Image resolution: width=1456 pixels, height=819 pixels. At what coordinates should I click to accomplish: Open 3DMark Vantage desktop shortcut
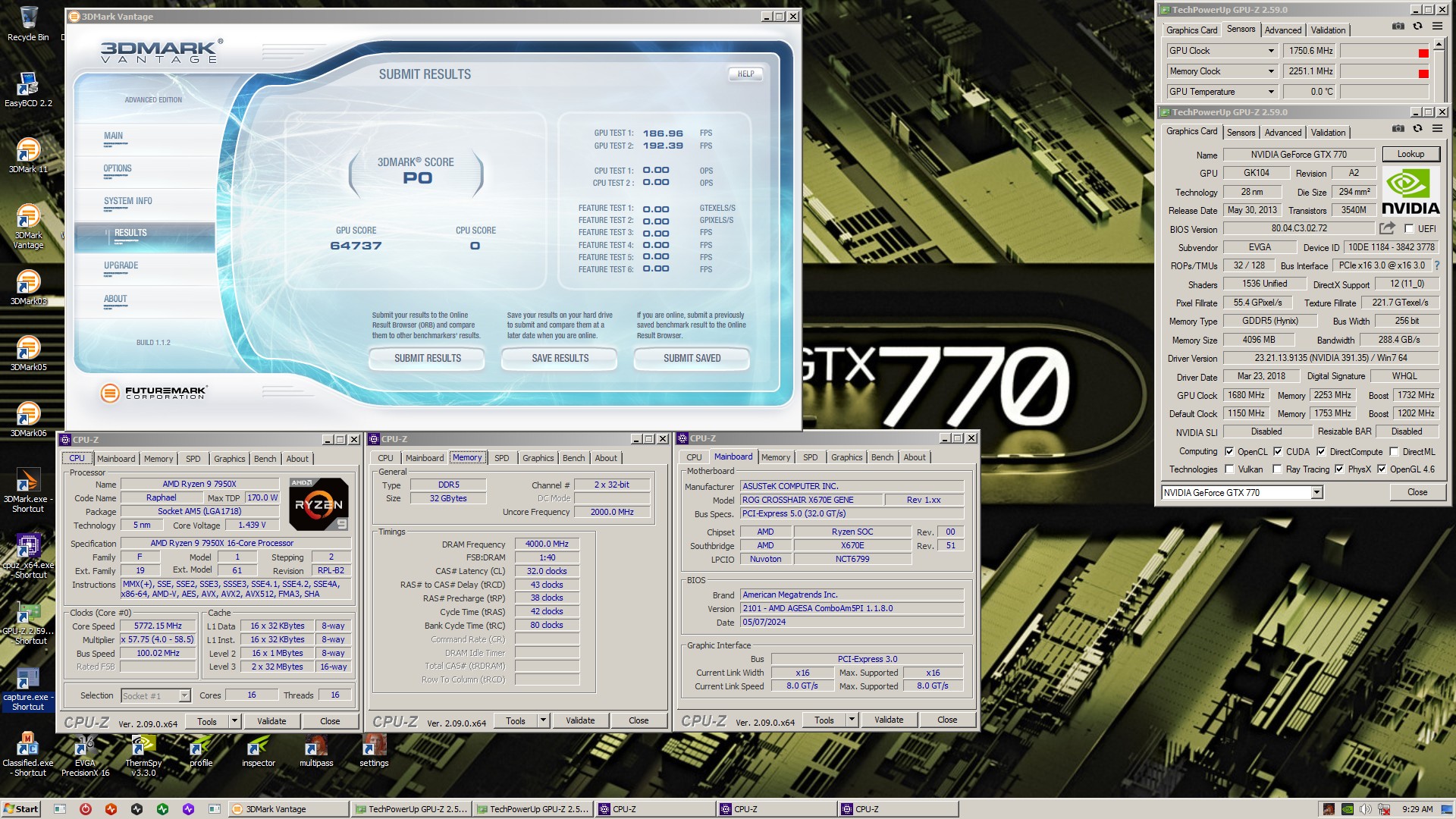click(28, 226)
